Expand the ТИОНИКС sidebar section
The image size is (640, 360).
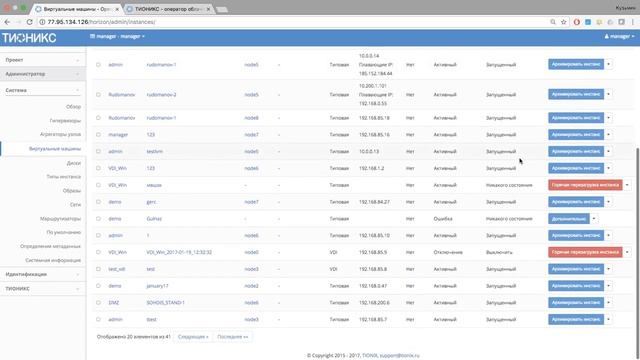(x=42, y=289)
